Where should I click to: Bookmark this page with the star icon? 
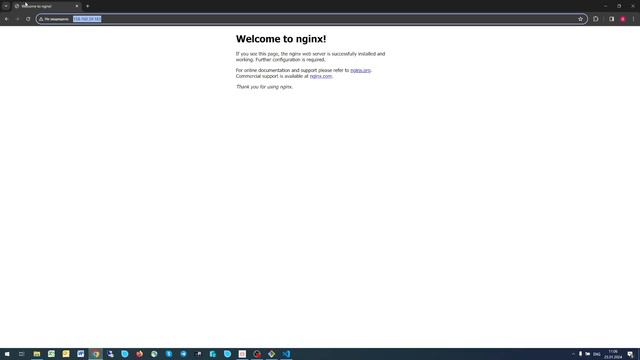pos(580,19)
